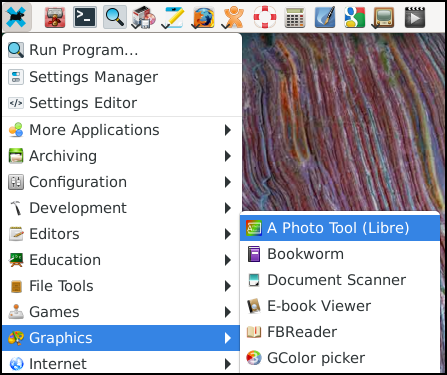Expand the File Tools submenu arrow
This screenshot has width=447, height=375.
coord(228,286)
